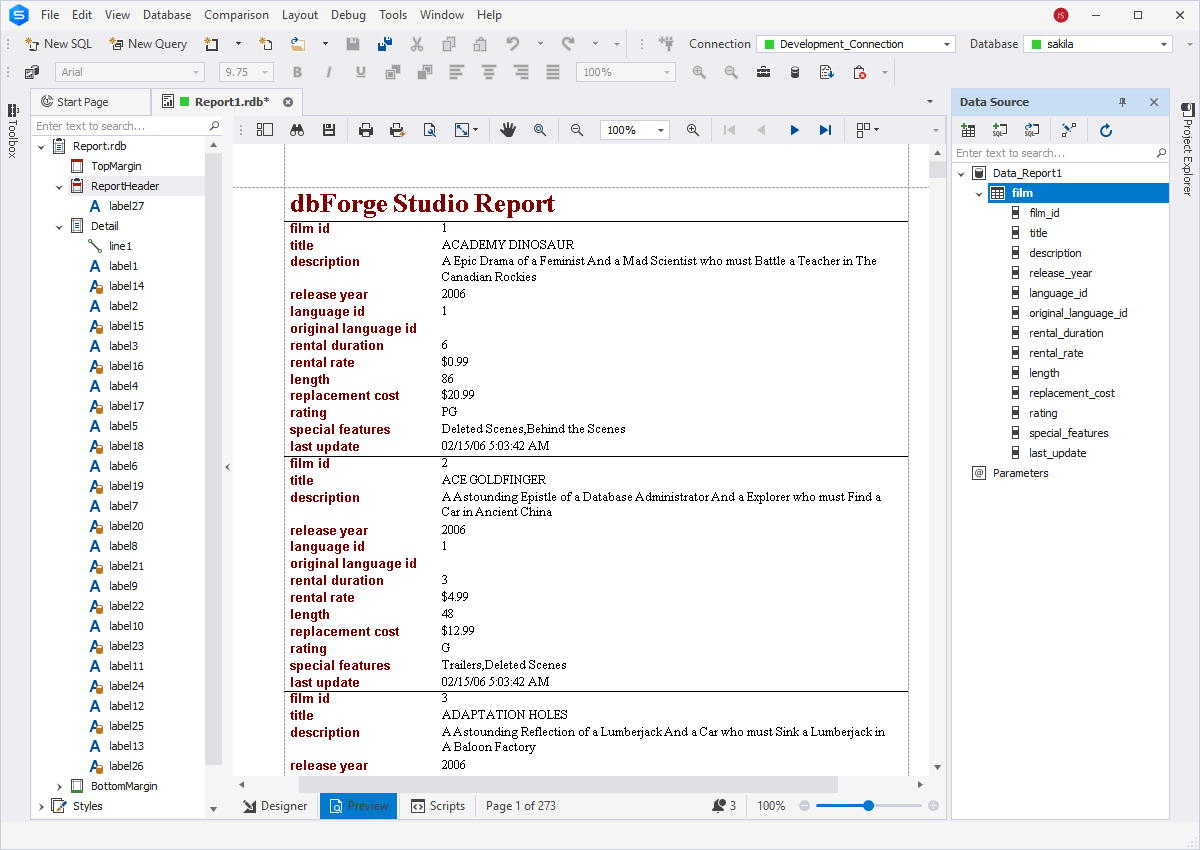1200x850 pixels.
Task: Click the zoom slider plus button
Action: (933, 806)
